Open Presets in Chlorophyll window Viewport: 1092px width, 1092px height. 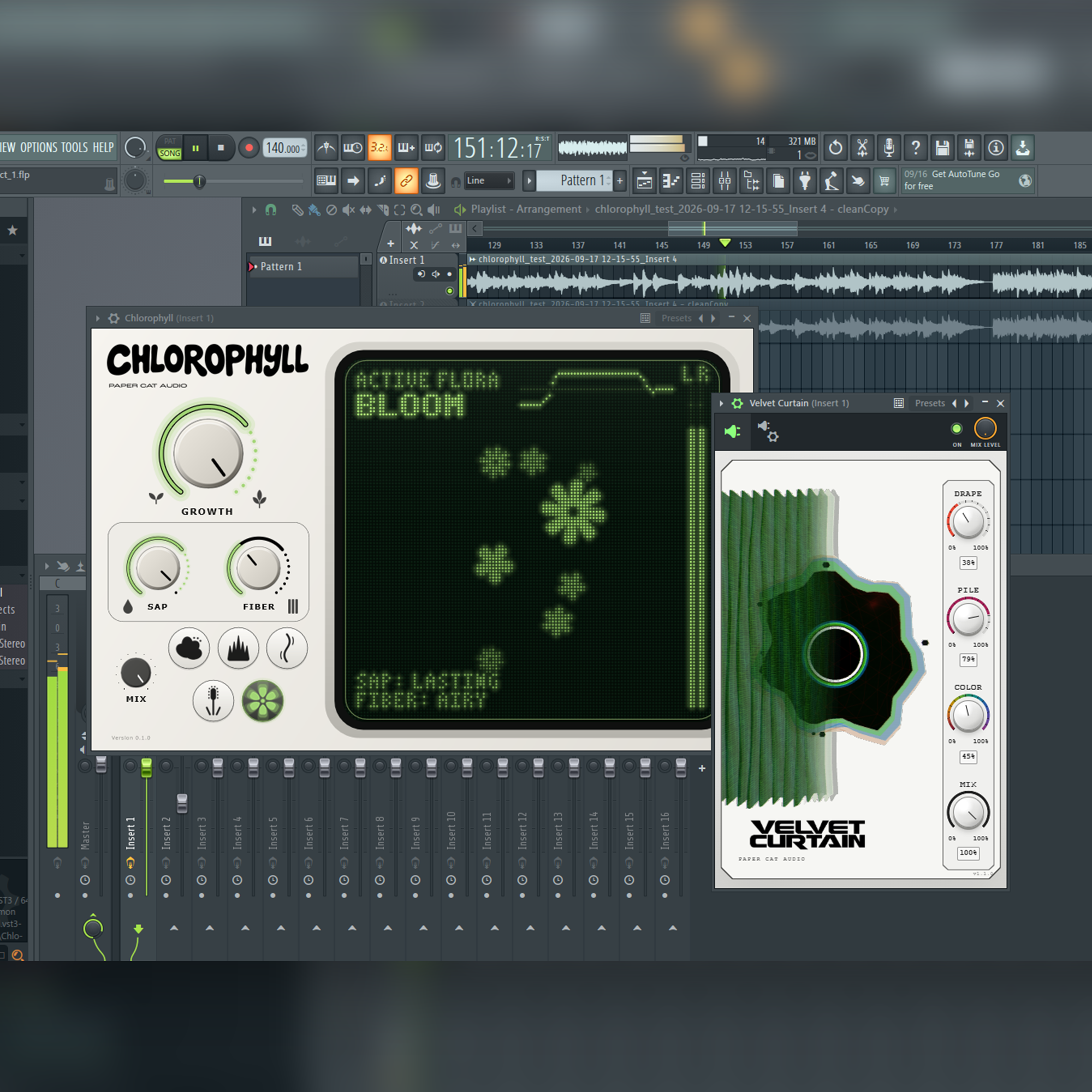click(676, 318)
